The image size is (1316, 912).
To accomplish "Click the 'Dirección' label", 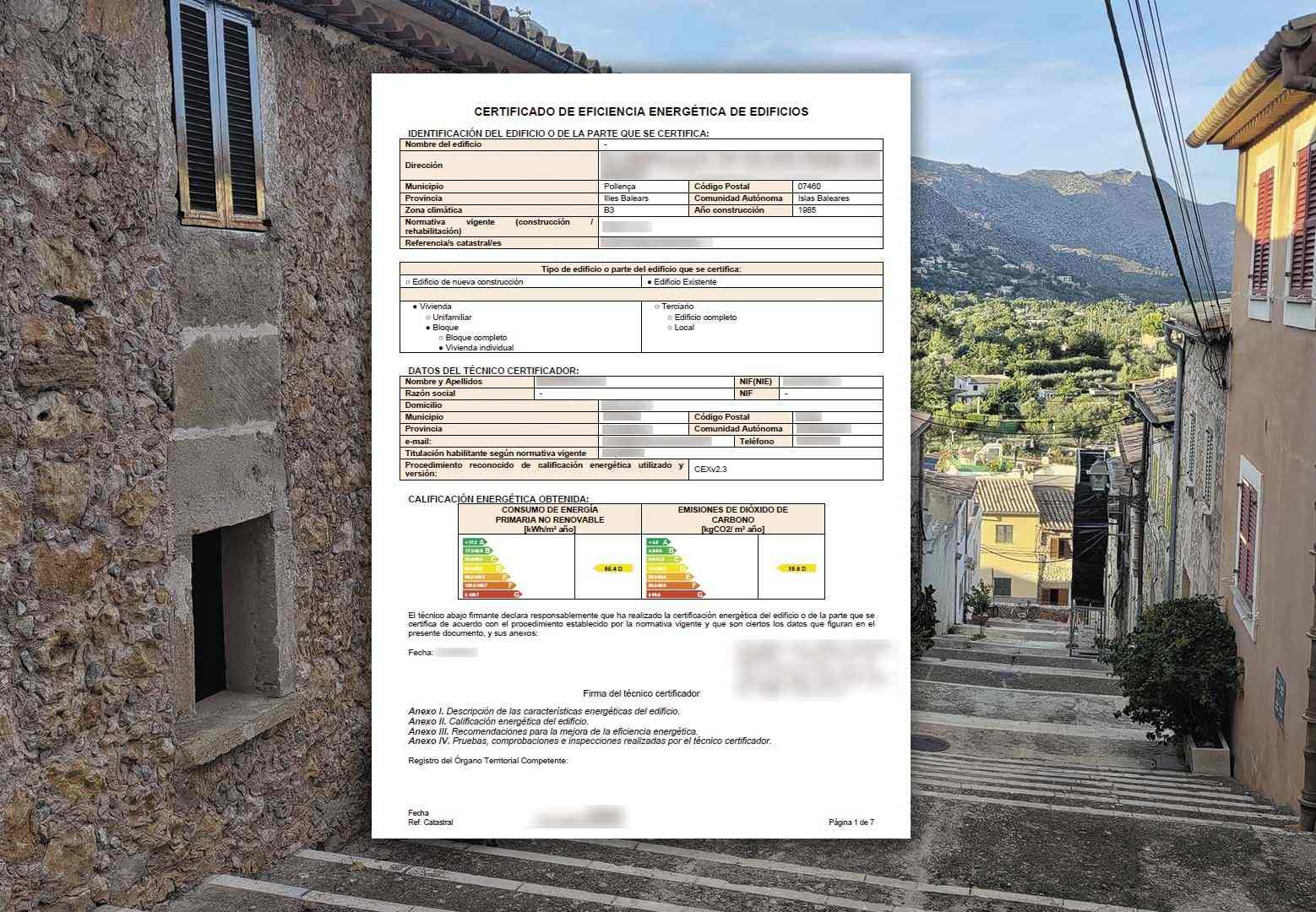I will click(423, 166).
